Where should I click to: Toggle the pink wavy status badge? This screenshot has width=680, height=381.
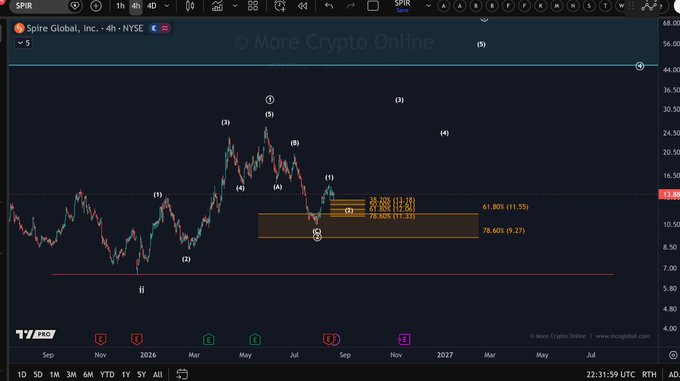tap(165, 29)
